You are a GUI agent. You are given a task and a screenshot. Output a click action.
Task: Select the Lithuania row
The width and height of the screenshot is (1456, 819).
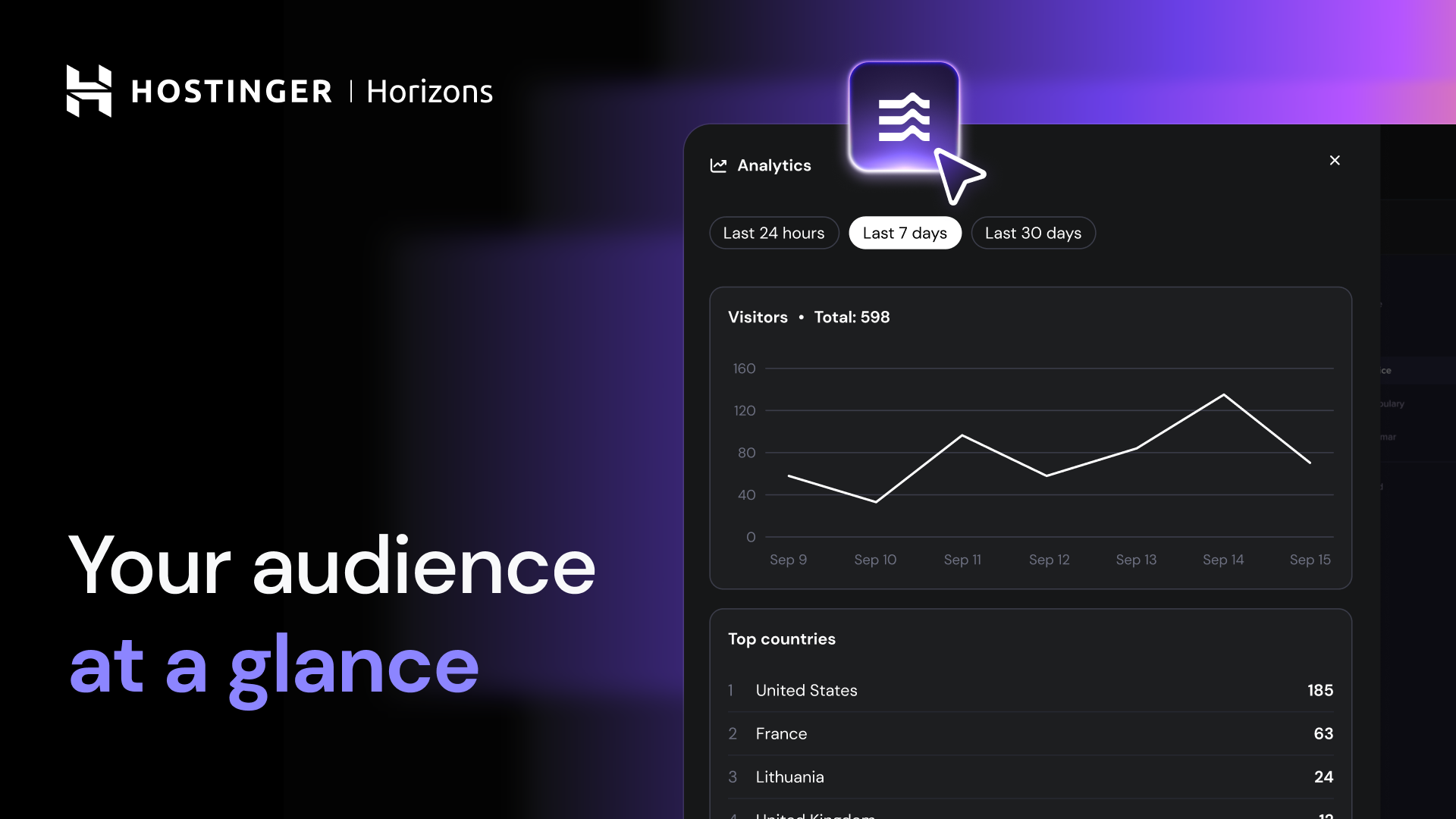tap(1031, 777)
